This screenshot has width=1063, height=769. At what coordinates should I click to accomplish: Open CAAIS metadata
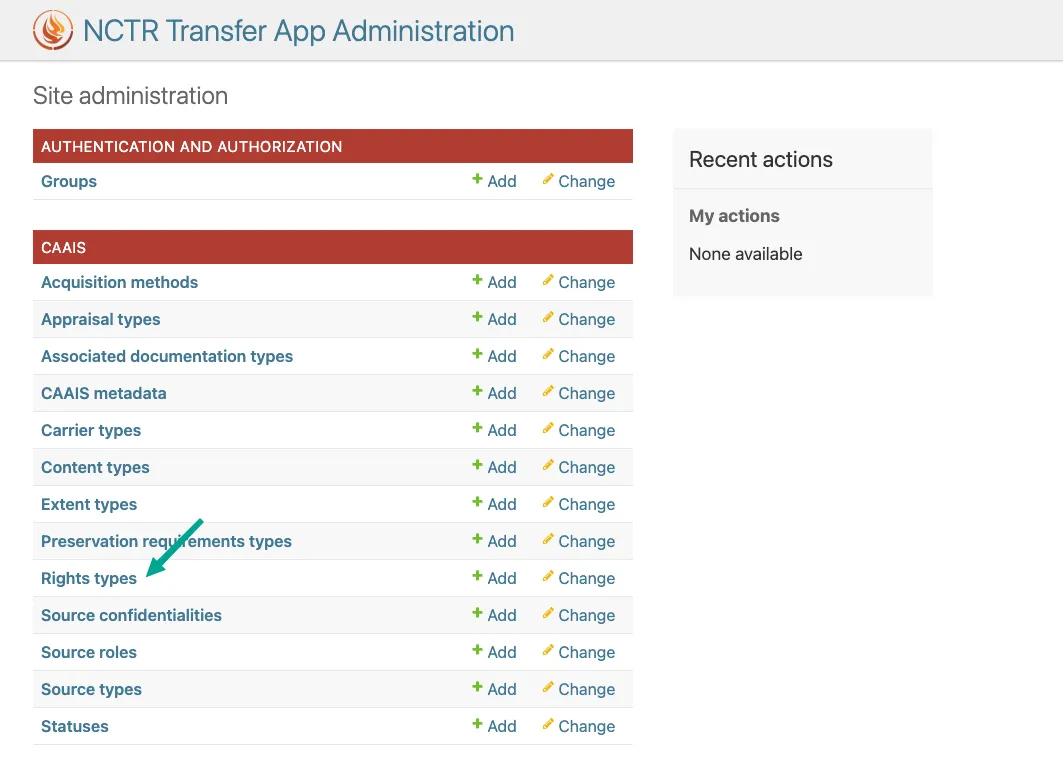point(104,393)
